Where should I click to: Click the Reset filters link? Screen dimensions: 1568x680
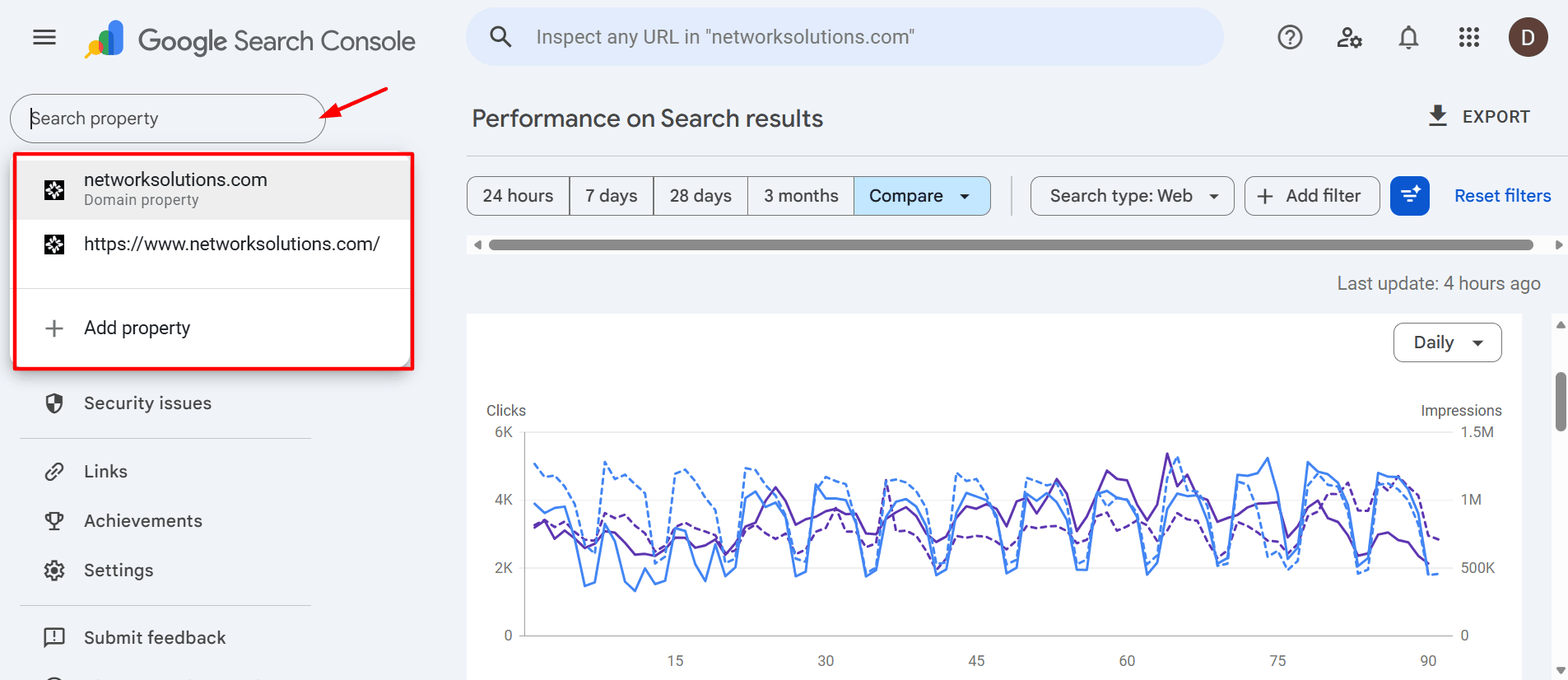point(1502,196)
